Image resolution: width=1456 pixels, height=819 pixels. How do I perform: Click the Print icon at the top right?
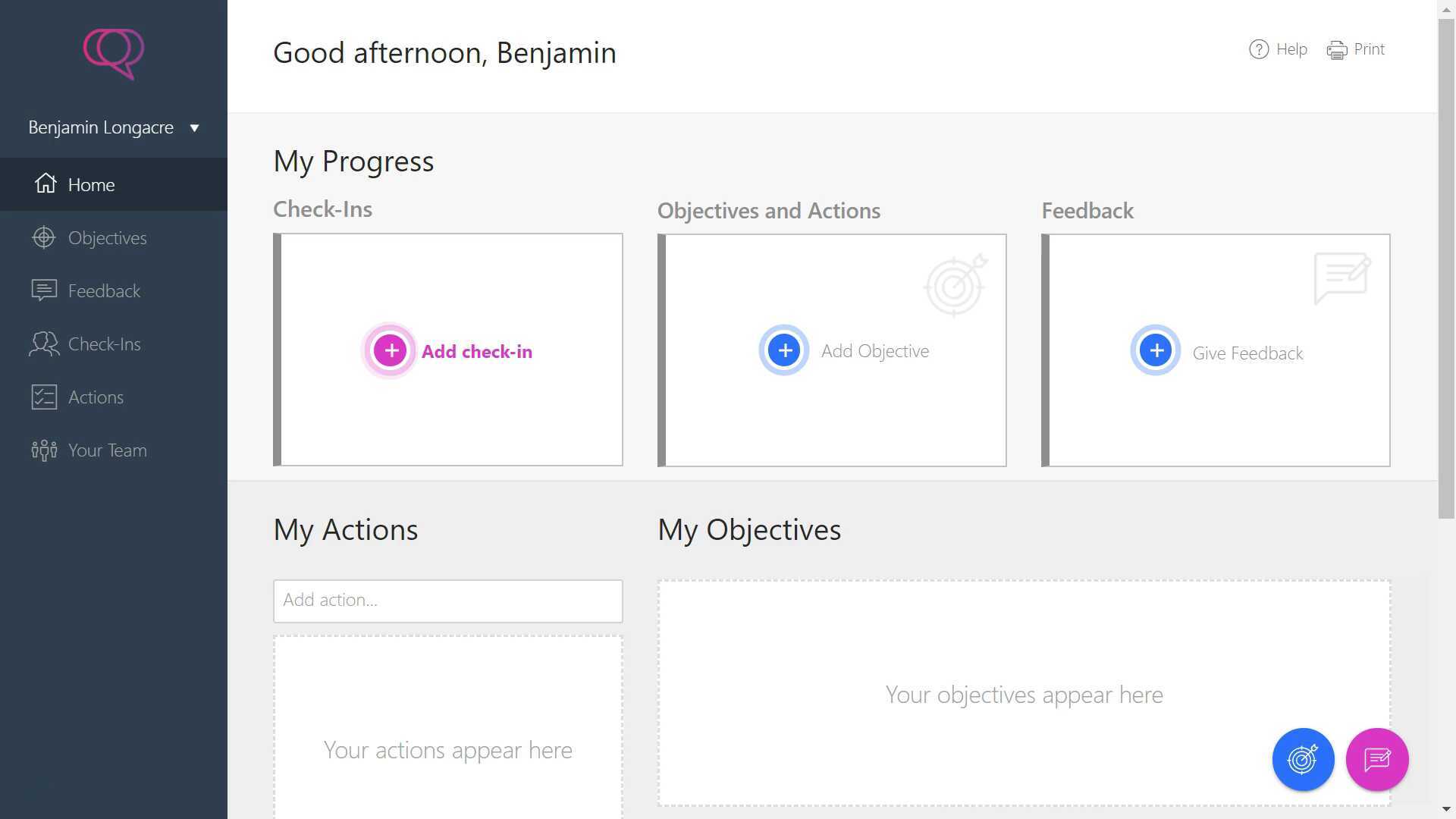coord(1338,49)
